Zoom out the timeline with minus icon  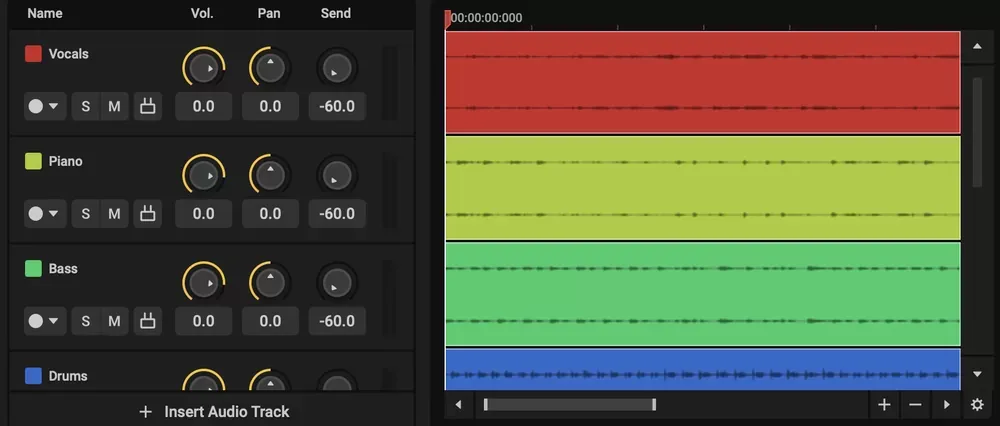[x=915, y=404]
